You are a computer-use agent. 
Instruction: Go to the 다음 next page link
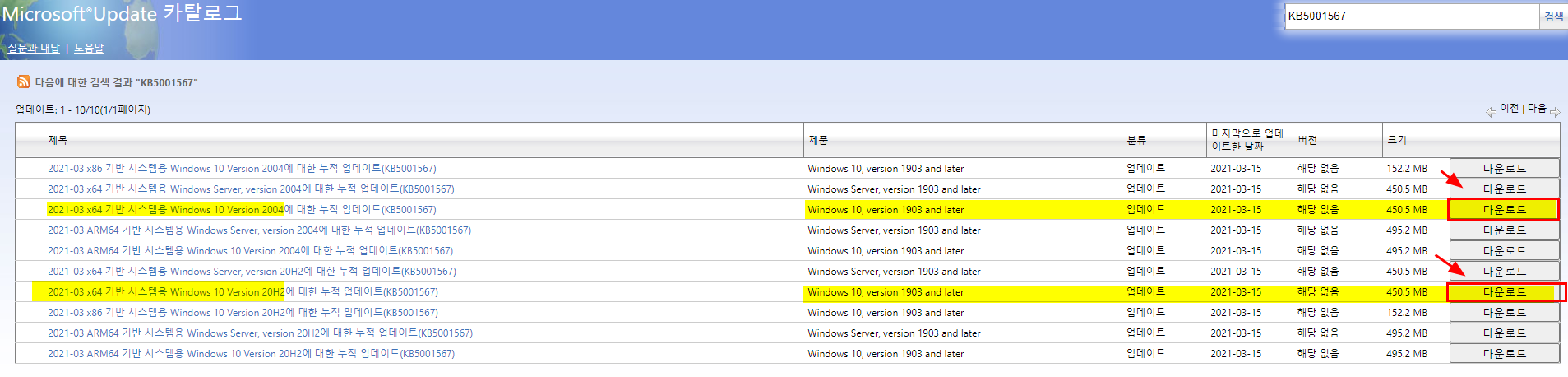click(1537, 109)
